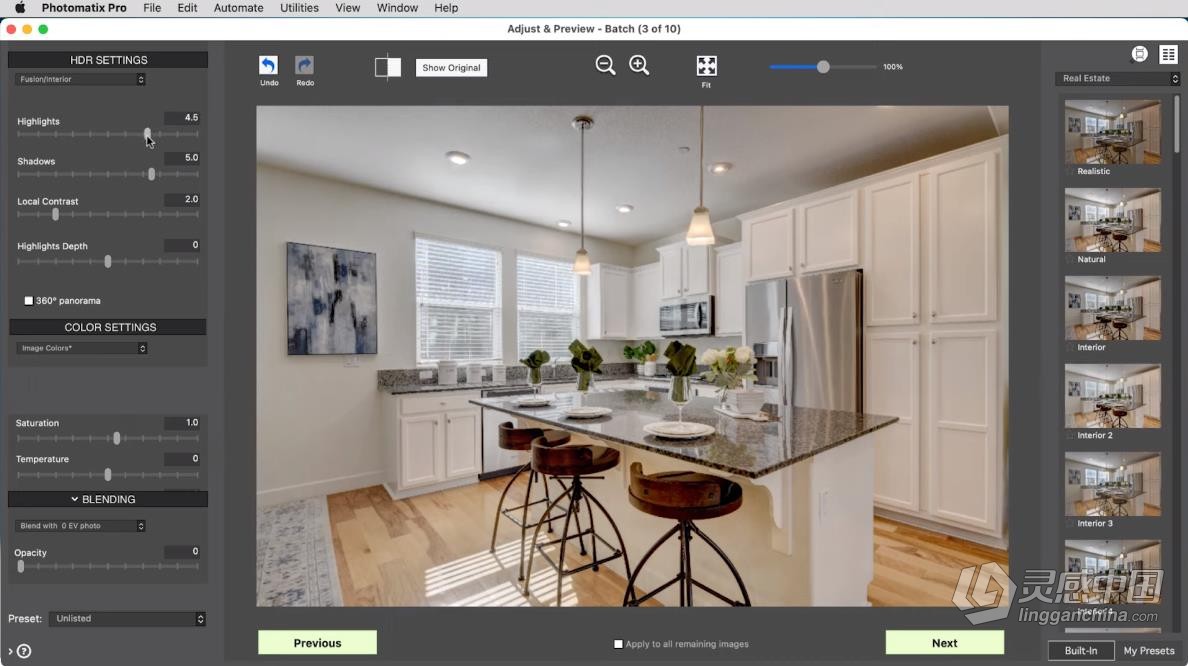Click the kitchen preview image
The width and height of the screenshot is (1188, 666).
632,356
